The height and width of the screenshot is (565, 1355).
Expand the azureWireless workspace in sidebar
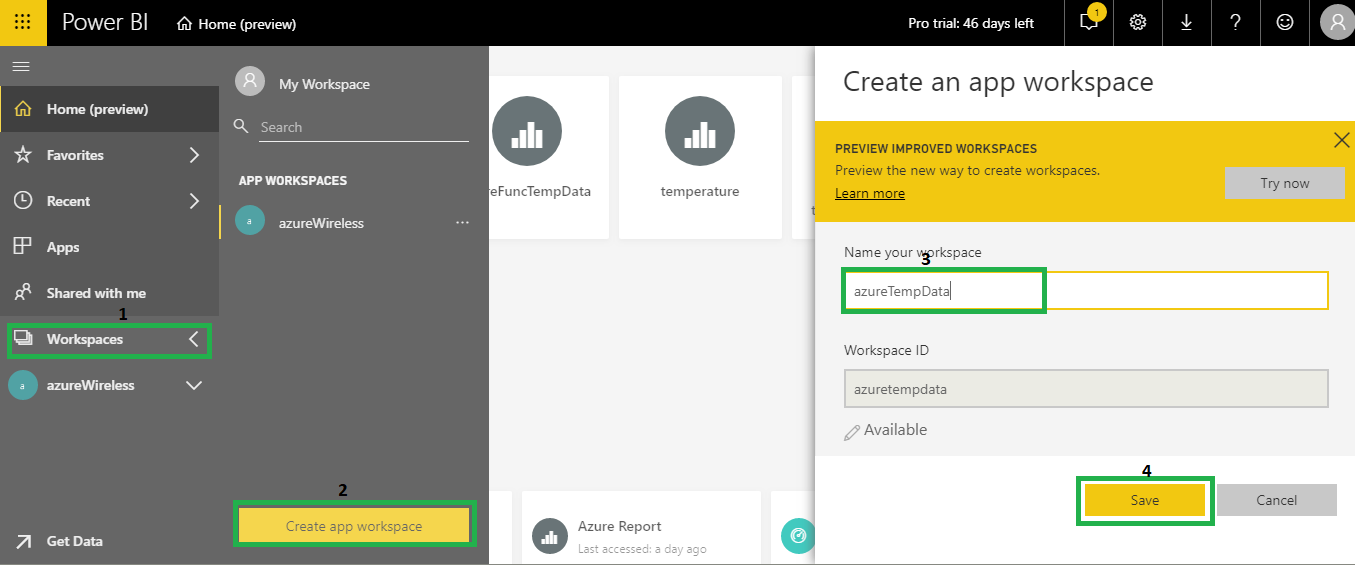[194, 385]
